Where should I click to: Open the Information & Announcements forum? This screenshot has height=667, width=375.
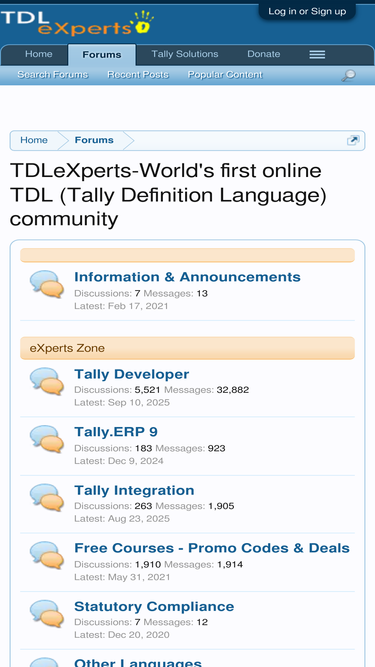[x=187, y=277]
